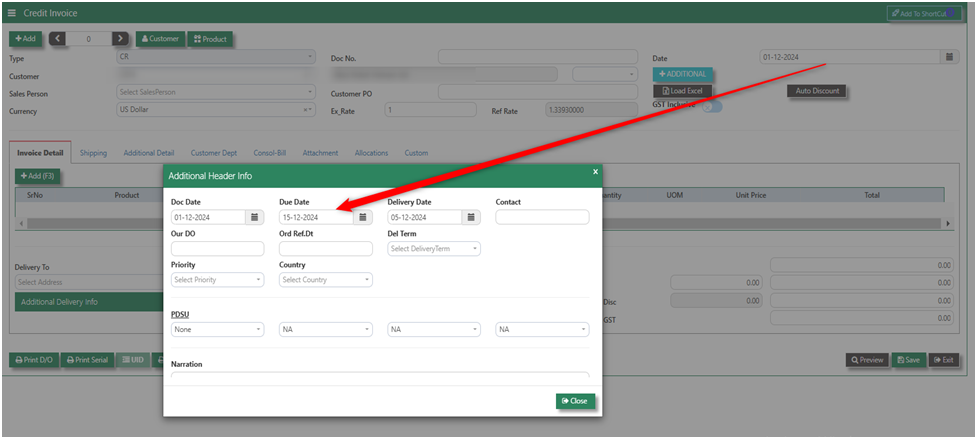Click the record number field showing 0

pyautogui.click(x=88, y=39)
